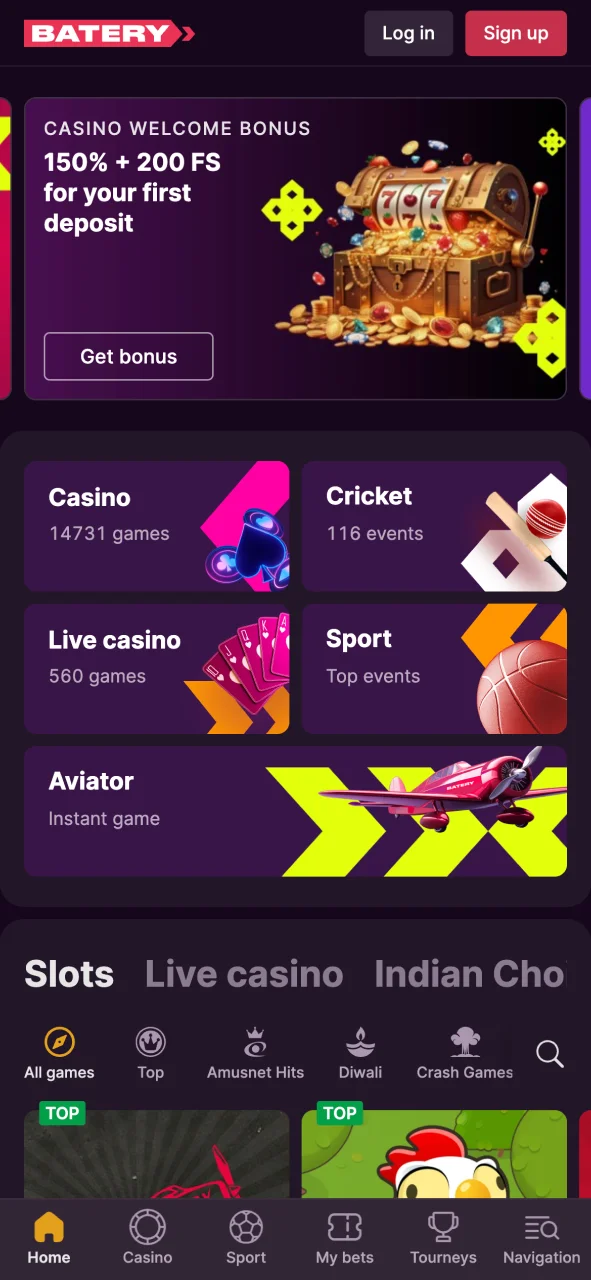Filter slots by Top crown icon

point(150,1053)
